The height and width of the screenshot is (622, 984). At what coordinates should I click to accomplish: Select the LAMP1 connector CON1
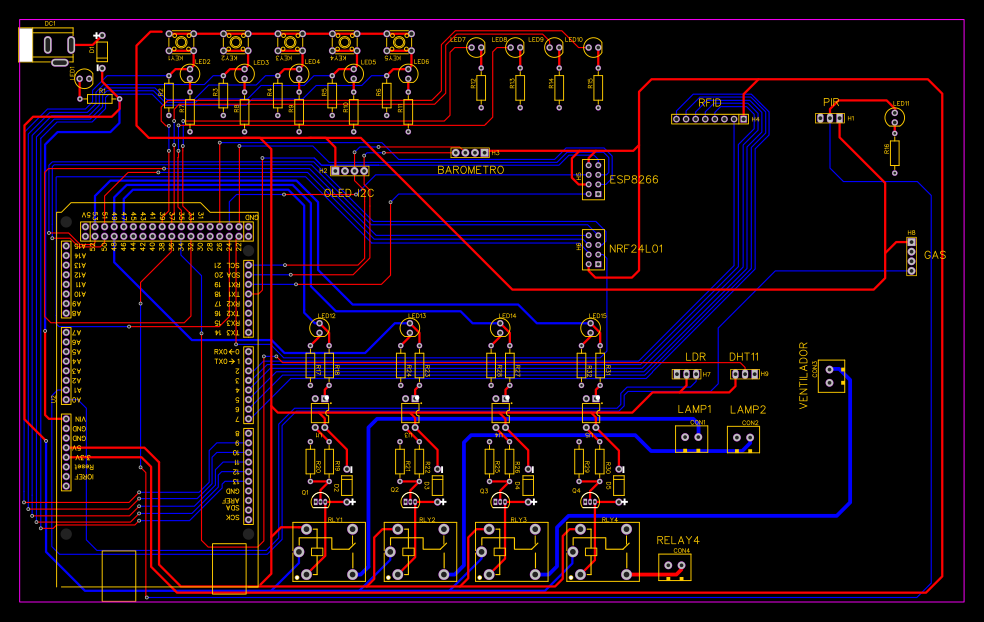pos(692,440)
